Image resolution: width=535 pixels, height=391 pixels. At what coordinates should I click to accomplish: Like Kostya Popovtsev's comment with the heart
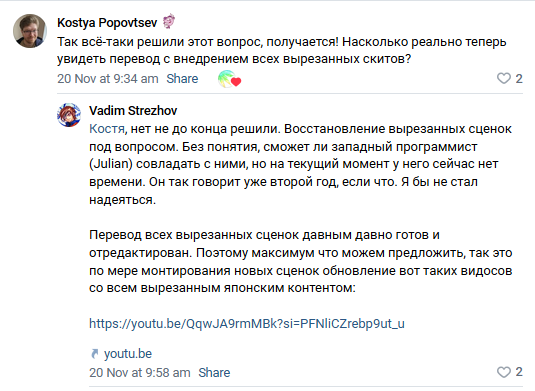pyautogui.click(x=504, y=78)
